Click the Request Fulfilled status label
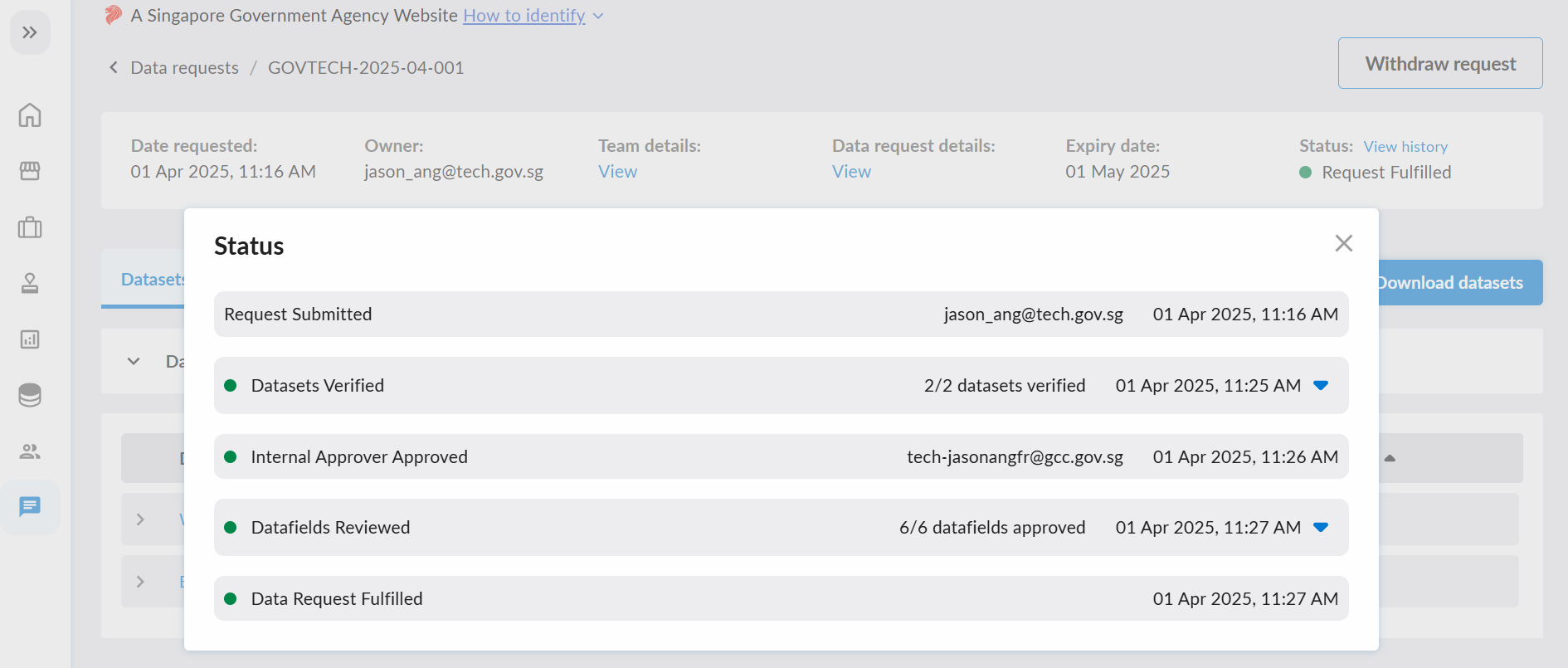This screenshot has height=668, width=1568. pos(1386,172)
